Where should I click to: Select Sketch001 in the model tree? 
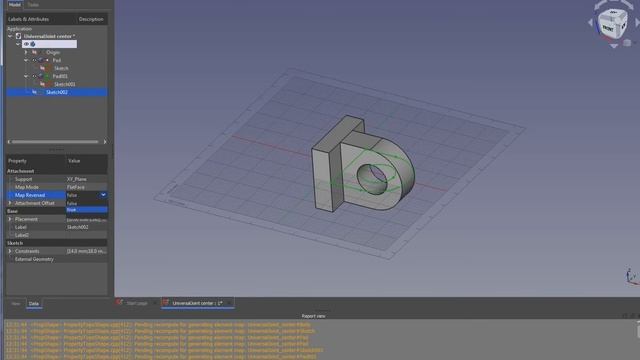65,84
